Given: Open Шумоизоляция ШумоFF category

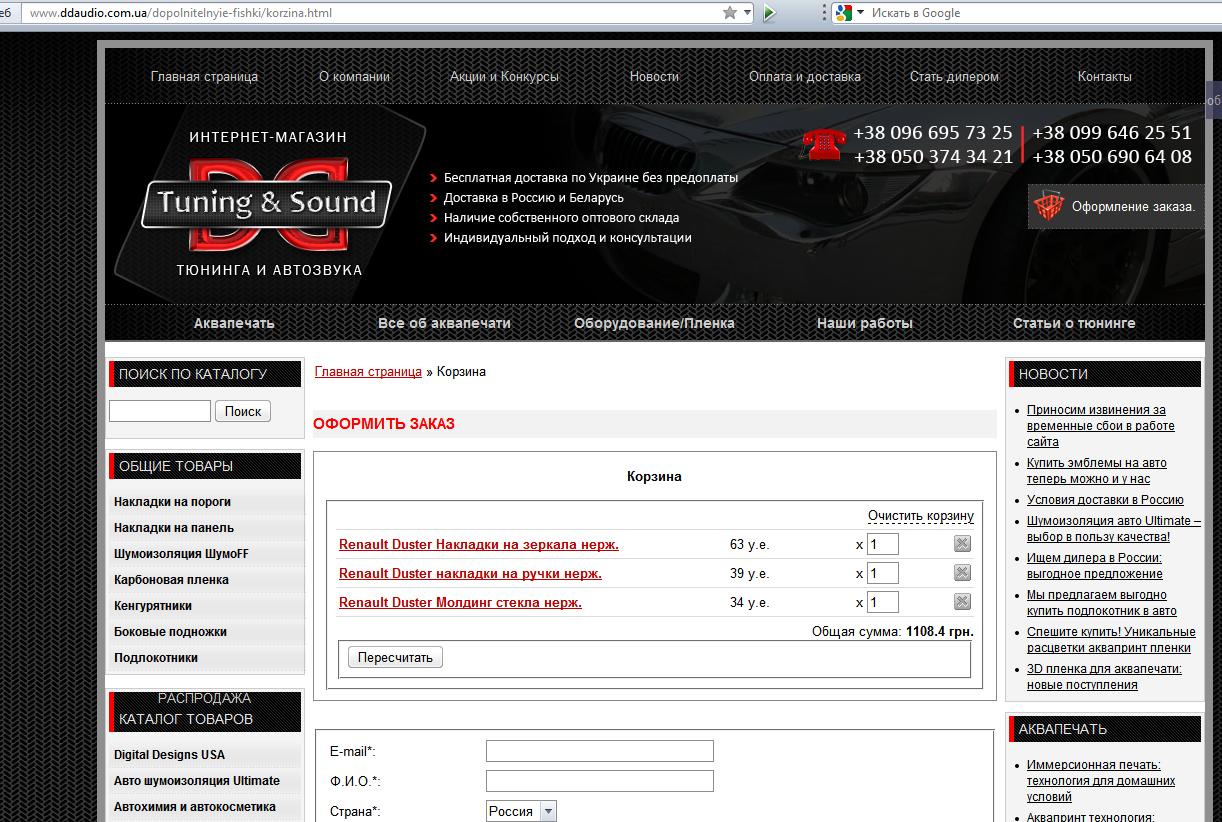Looking at the screenshot, I should pos(181,554).
